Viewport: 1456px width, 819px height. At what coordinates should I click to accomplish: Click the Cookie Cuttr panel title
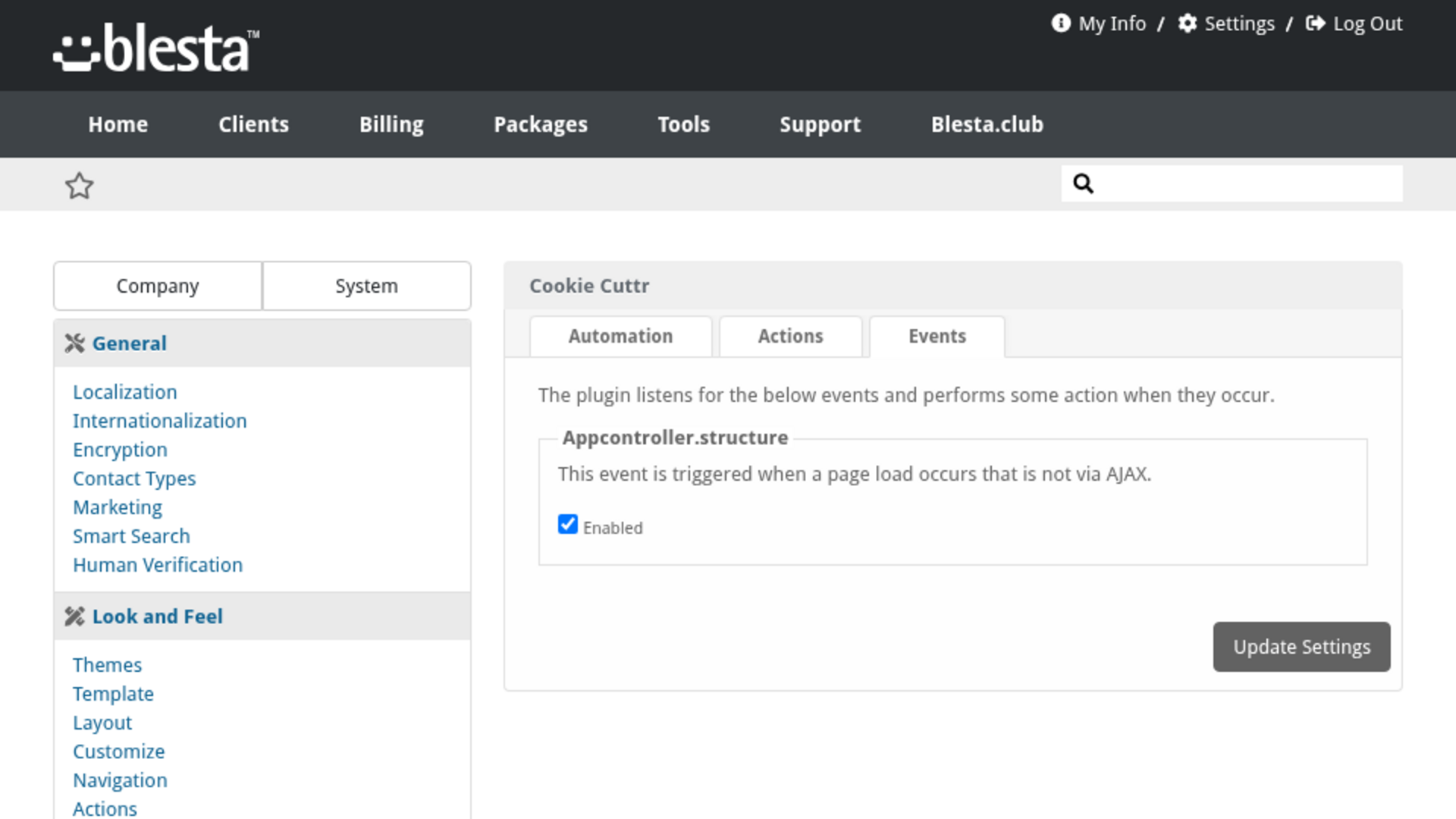coord(589,286)
